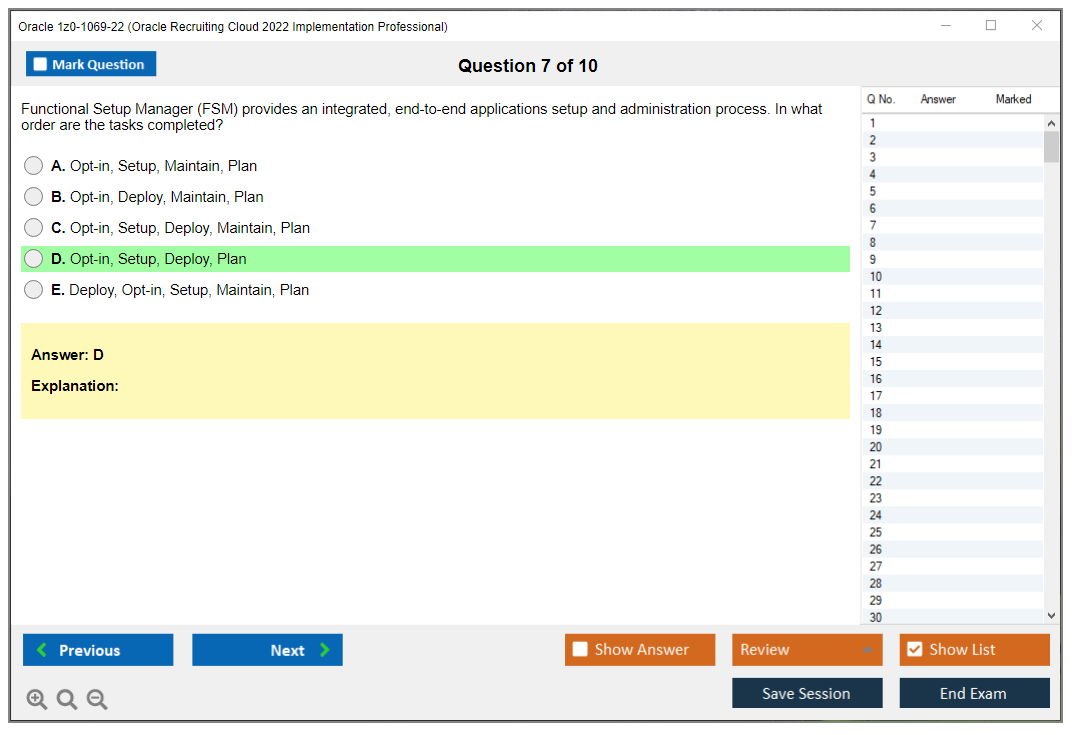
Task: Select answer option E radio button
Action: click(x=33, y=289)
